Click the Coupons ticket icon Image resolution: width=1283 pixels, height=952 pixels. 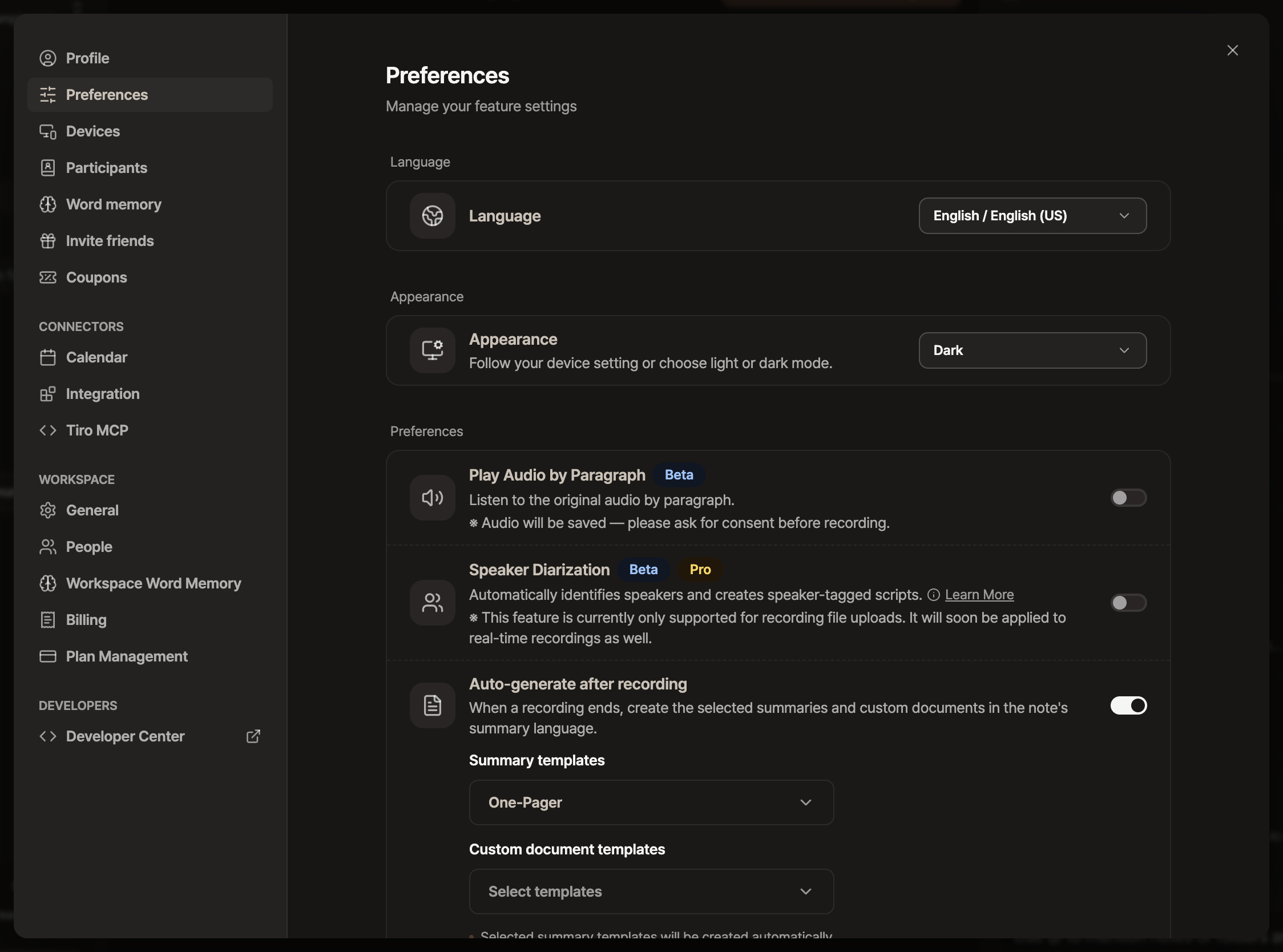[x=48, y=277]
